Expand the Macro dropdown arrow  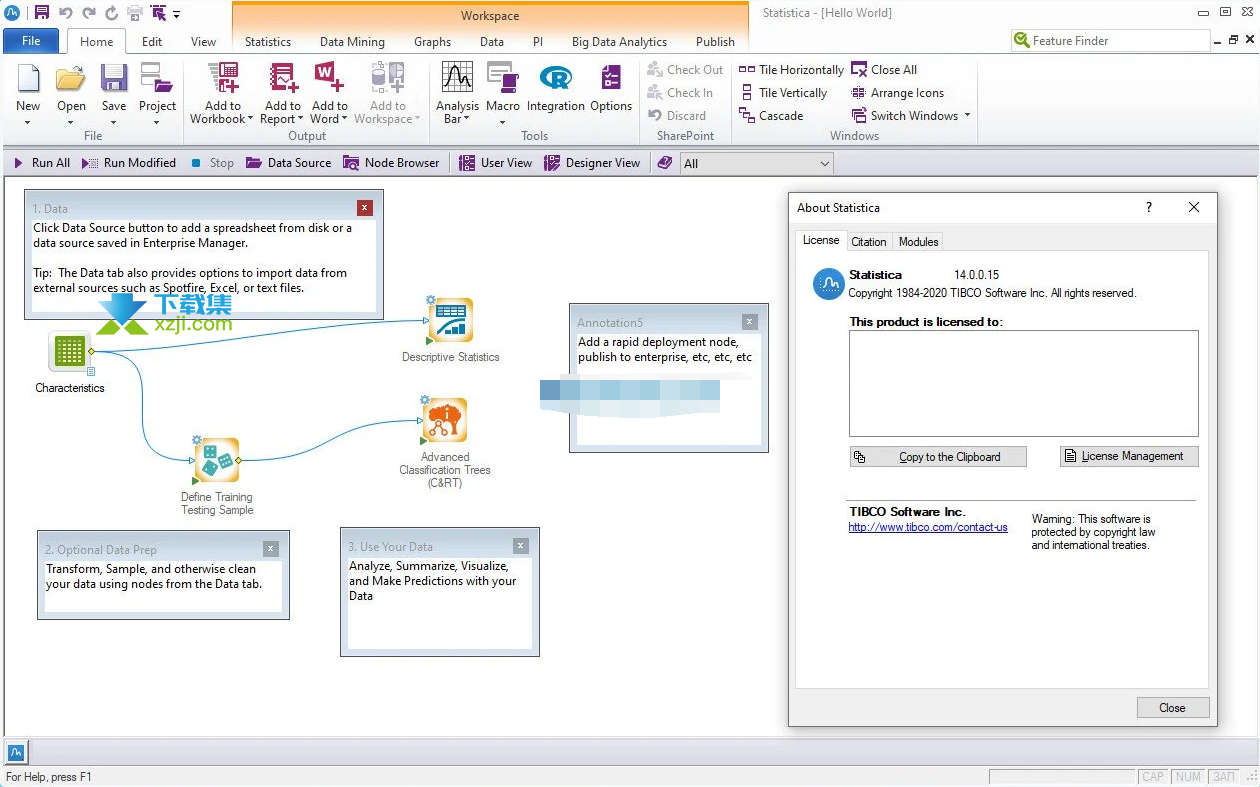(502, 123)
